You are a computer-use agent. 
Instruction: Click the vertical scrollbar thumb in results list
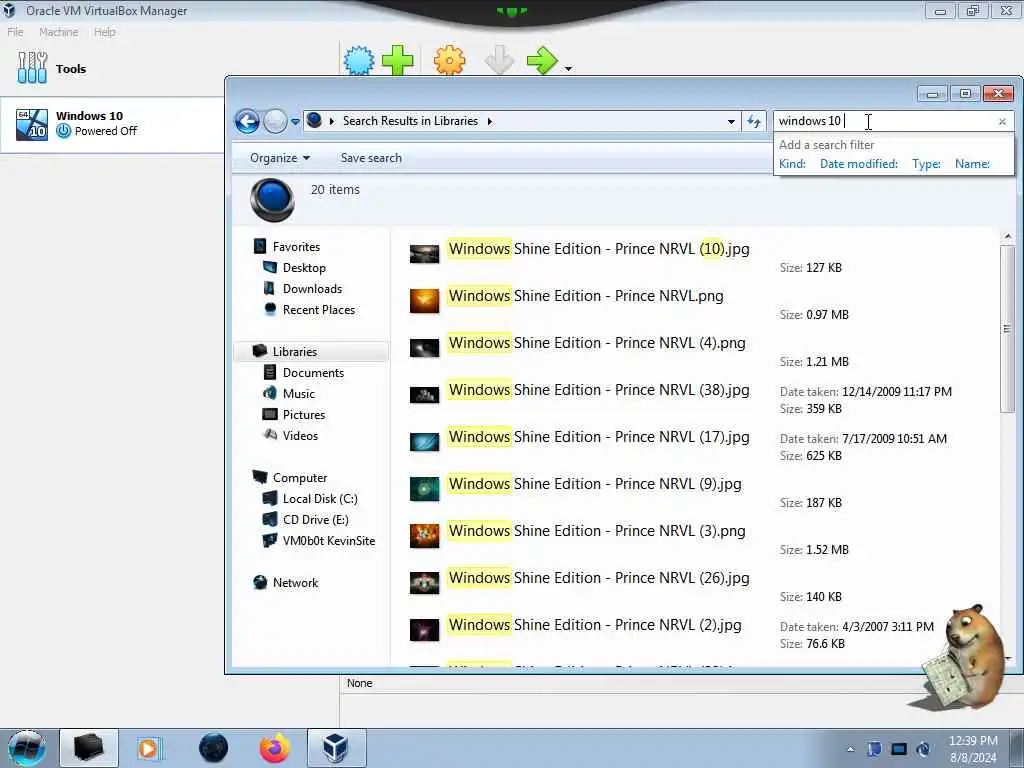pyautogui.click(x=1007, y=329)
